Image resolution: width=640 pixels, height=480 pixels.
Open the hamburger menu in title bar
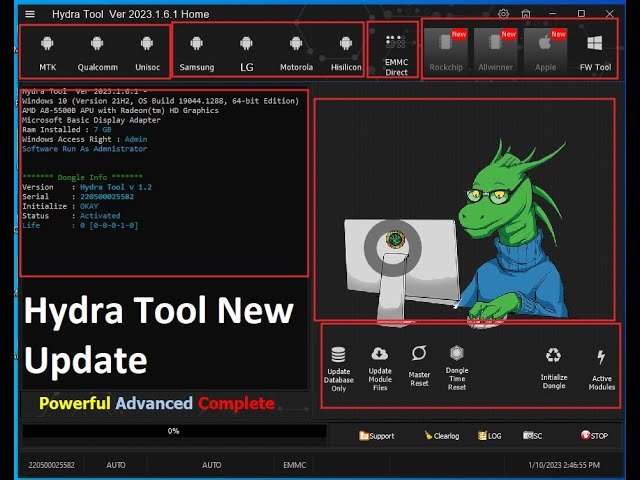[x=30, y=14]
